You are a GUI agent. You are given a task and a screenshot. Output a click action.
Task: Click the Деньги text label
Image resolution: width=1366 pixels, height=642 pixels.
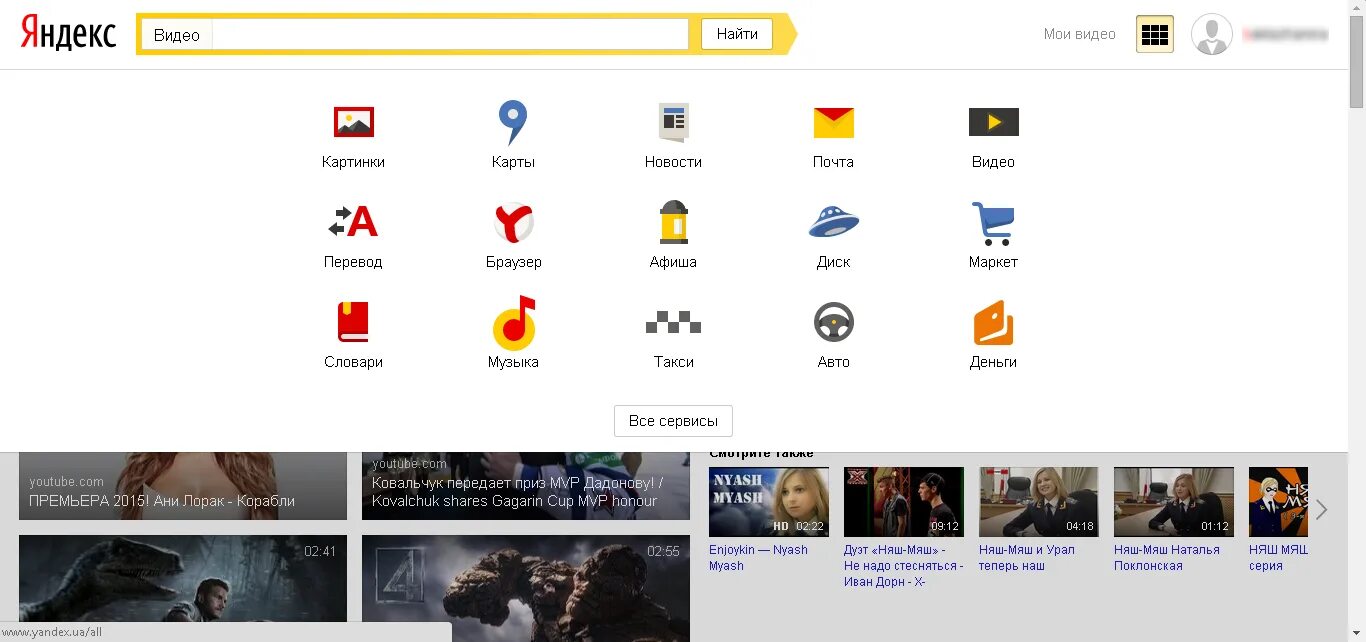993,362
